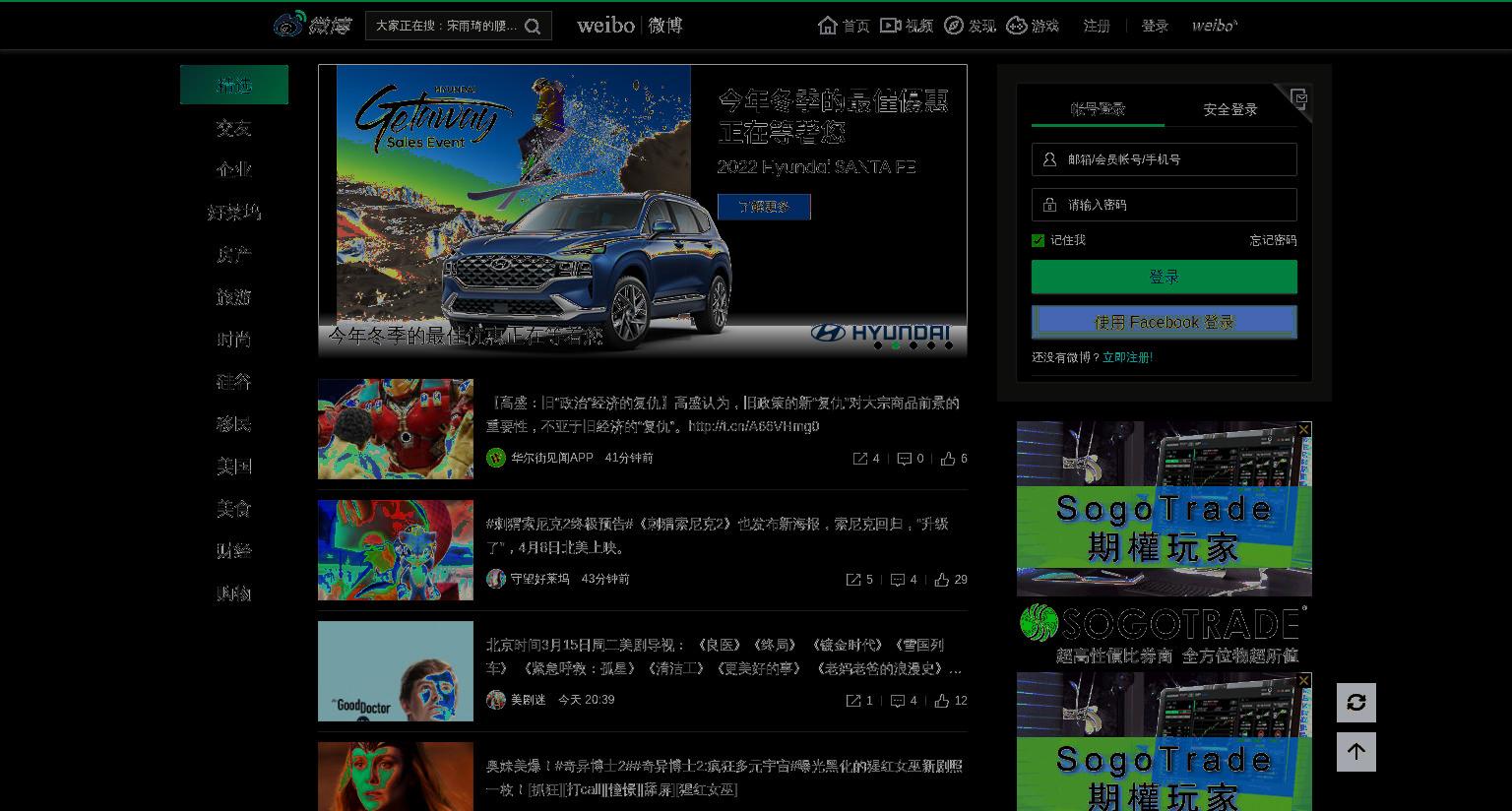Select the 帐号登录 tab
Screen dimensions: 1512x811
(1098, 109)
